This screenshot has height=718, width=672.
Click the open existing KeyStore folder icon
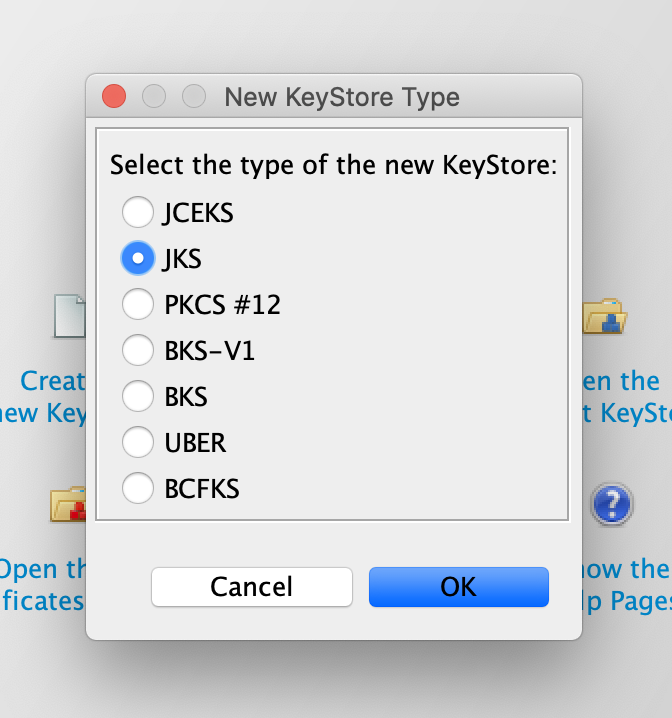[605, 316]
